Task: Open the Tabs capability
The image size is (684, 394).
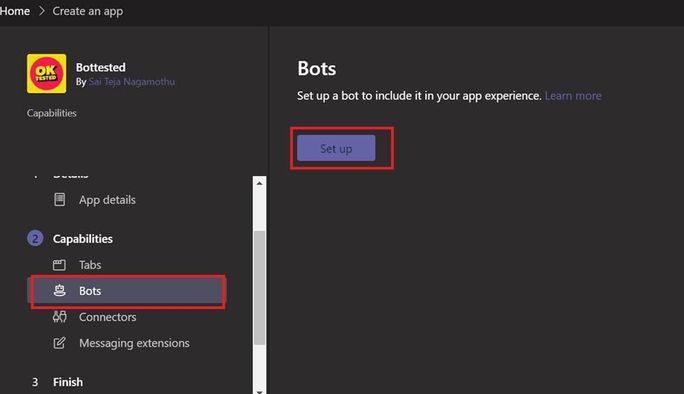Action: tap(90, 265)
